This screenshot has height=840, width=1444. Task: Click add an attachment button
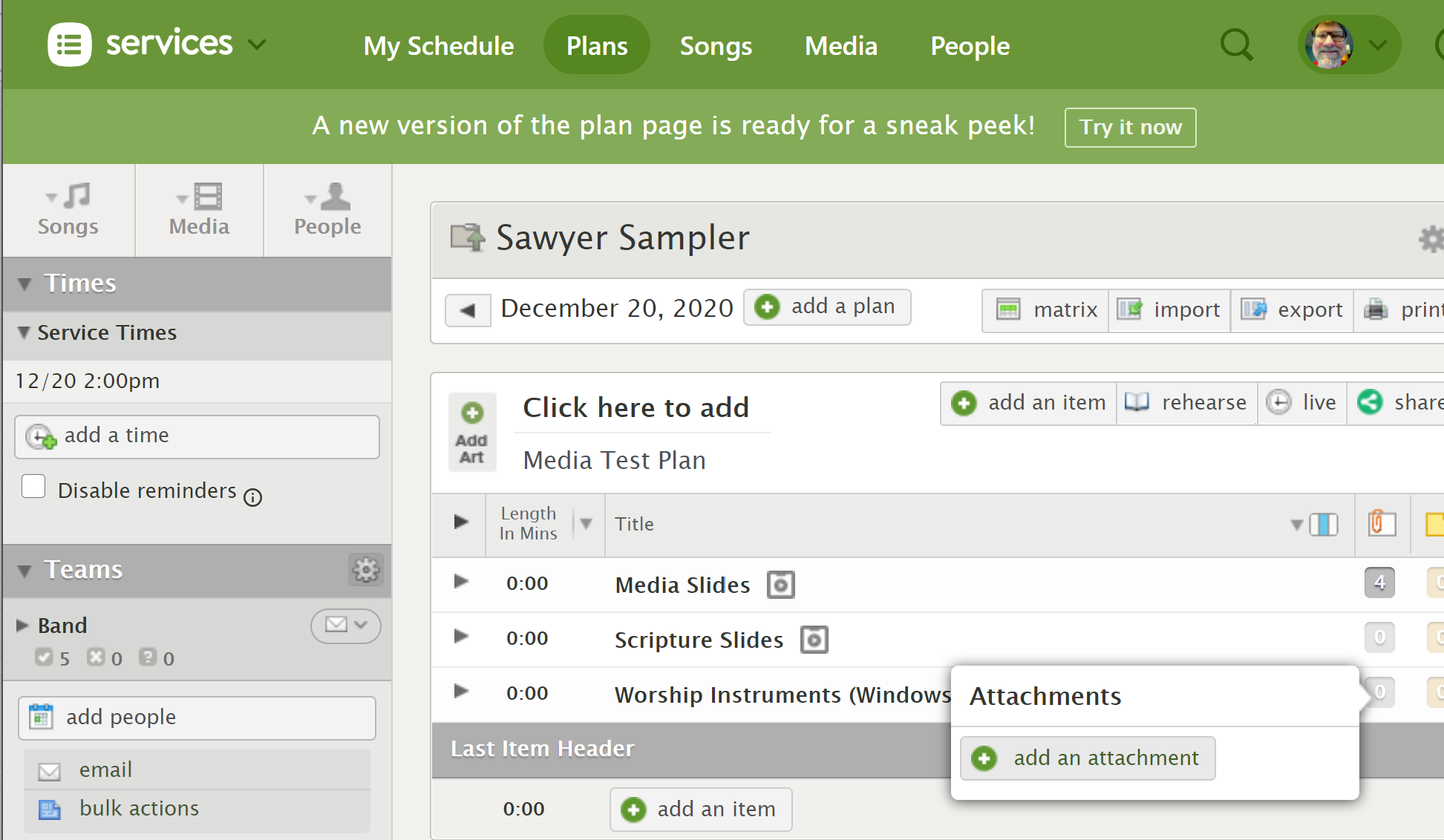1088,758
